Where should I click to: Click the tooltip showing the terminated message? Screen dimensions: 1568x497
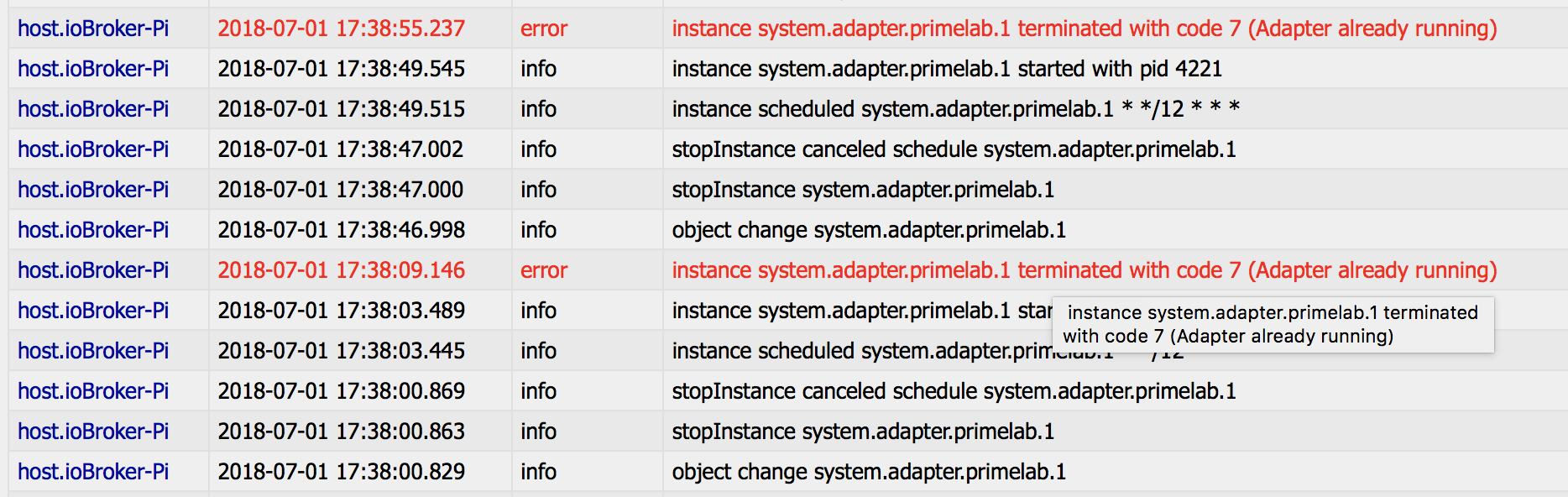tap(1272, 324)
